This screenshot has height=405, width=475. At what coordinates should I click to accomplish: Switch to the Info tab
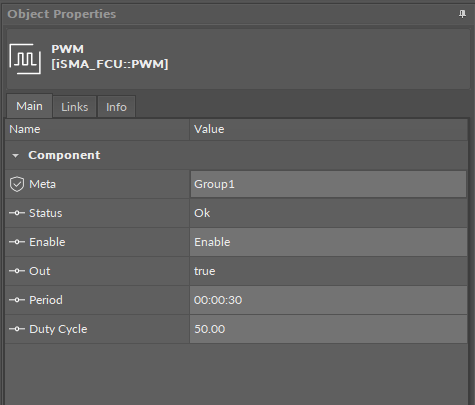116,107
